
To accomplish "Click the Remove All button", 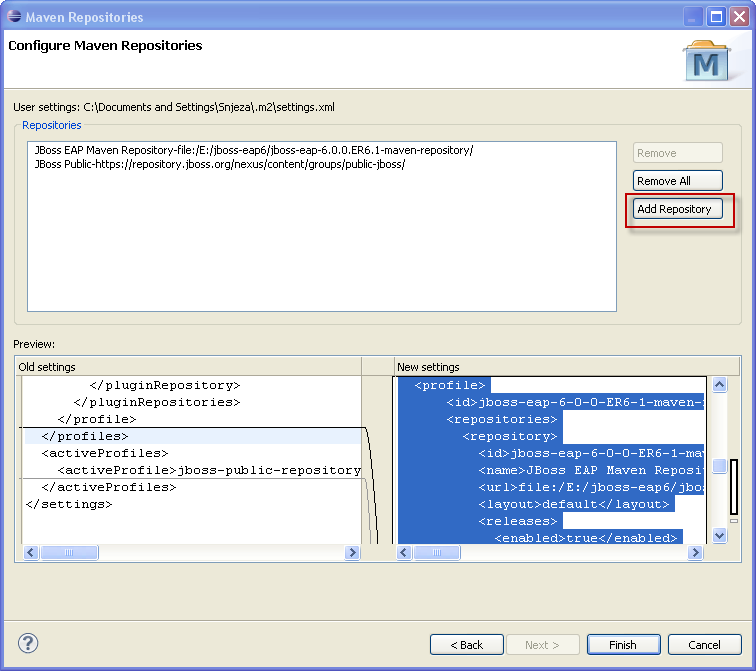I will 677,181.
